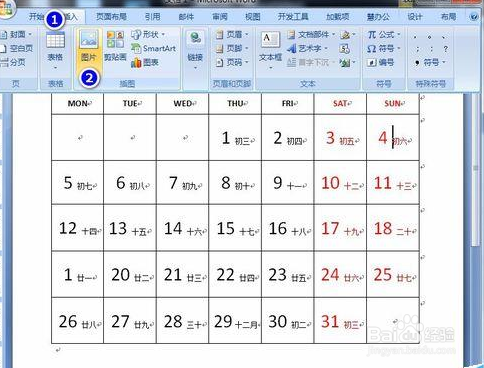This screenshot has height=368, width=484.
Task: Insert a 公式 equation
Action: [383, 34]
